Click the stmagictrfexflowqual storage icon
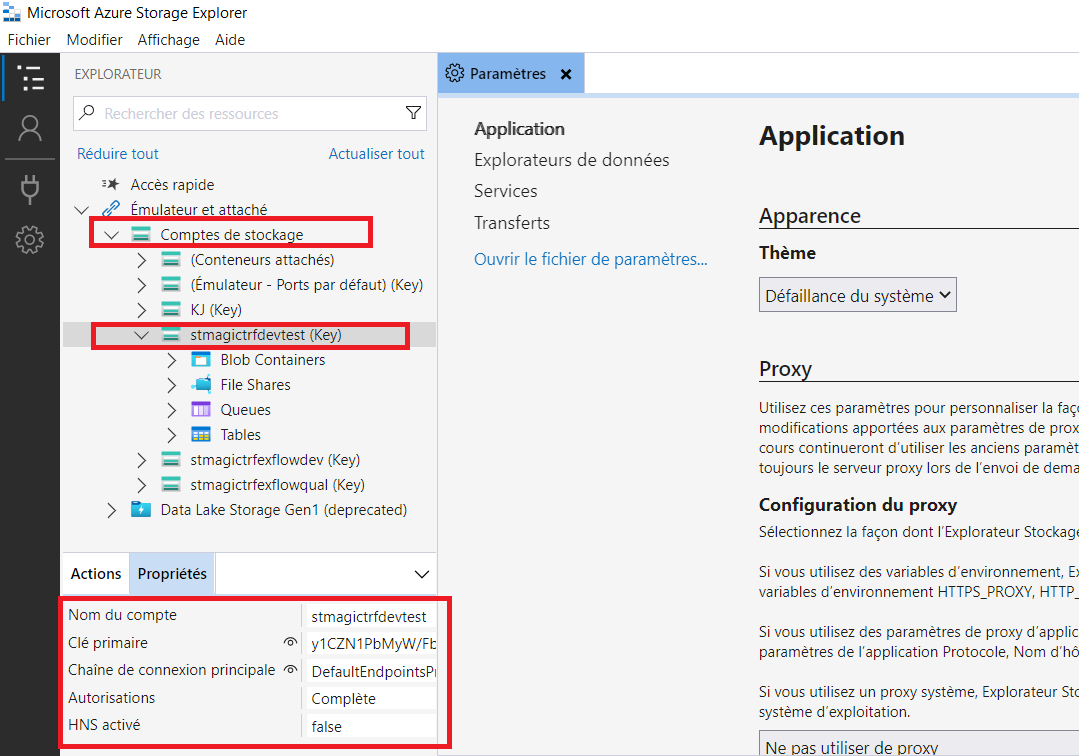 coord(171,484)
